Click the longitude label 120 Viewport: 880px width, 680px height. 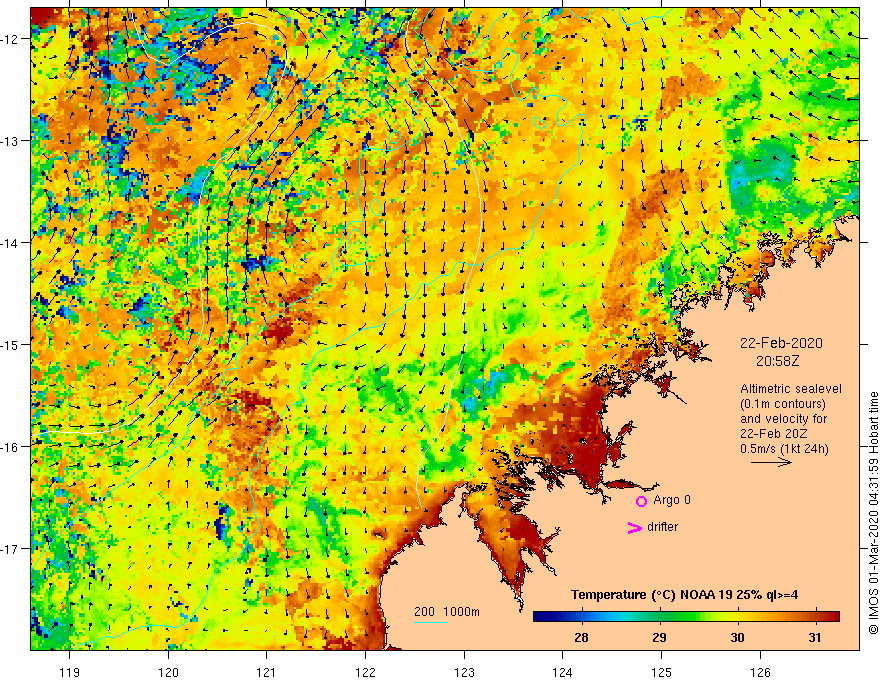point(168,672)
